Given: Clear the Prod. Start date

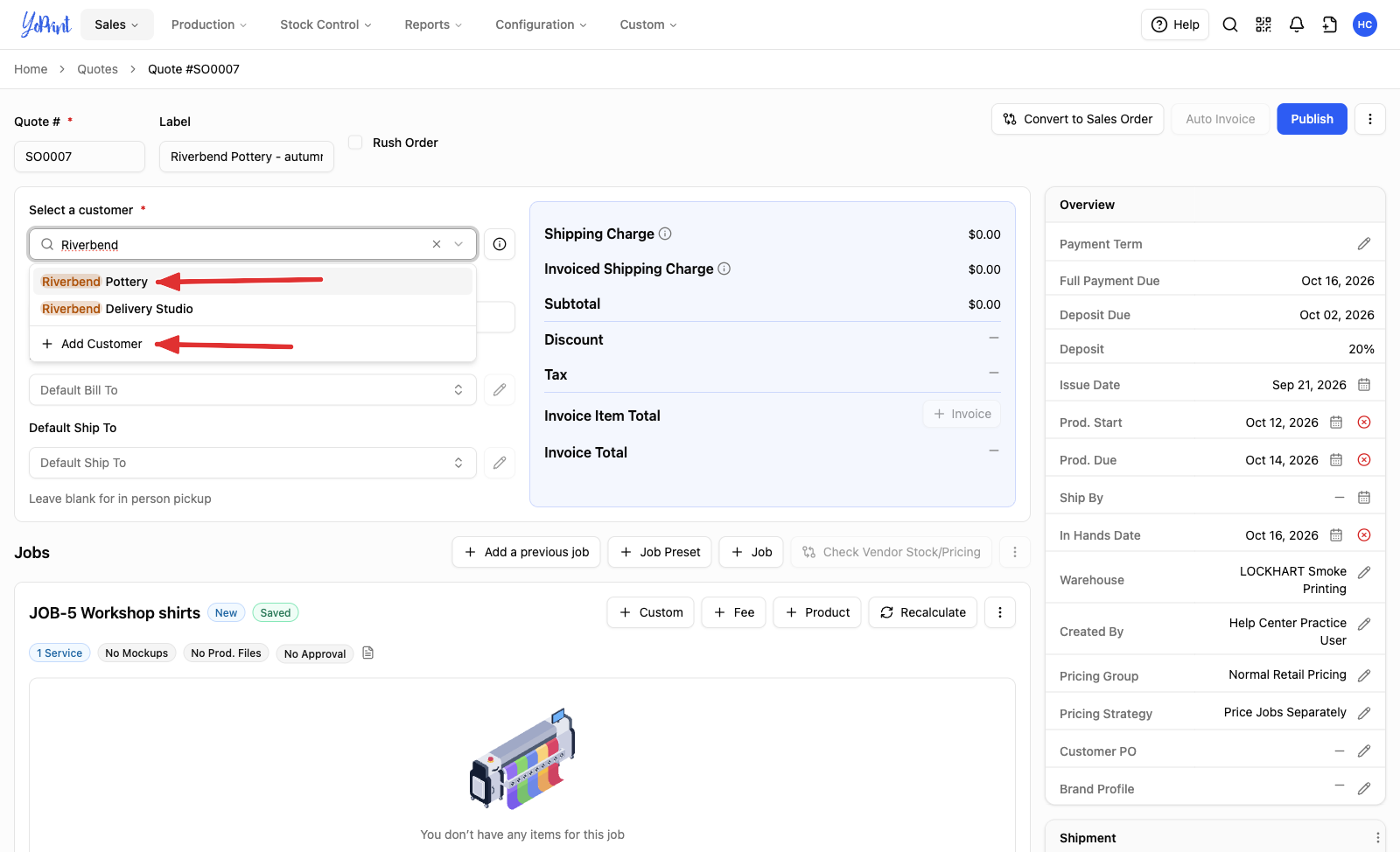Looking at the screenshot, I should pos(1364,423).
